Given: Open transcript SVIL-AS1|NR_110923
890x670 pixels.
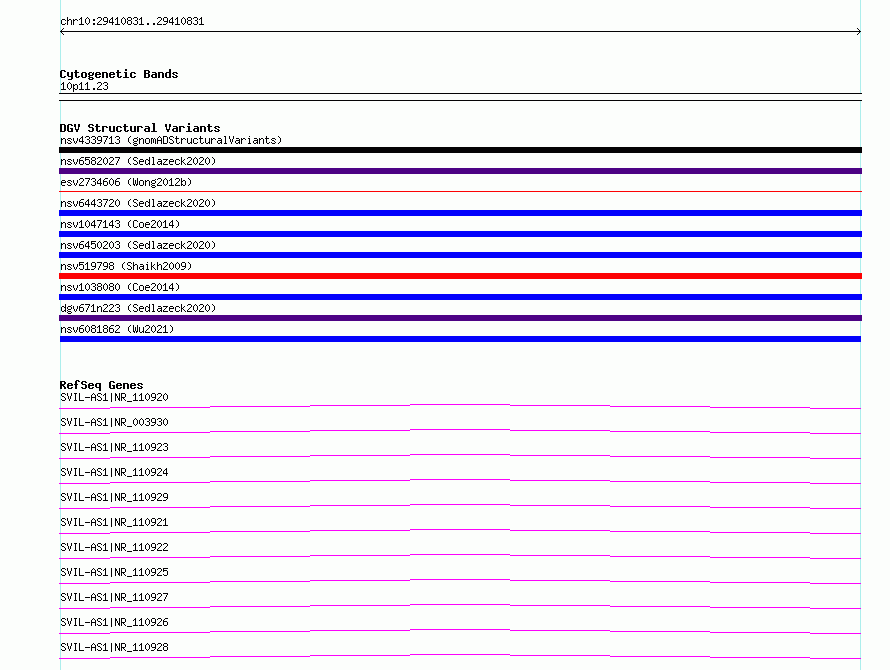Looking at the screenshot, I should [114, 447].
